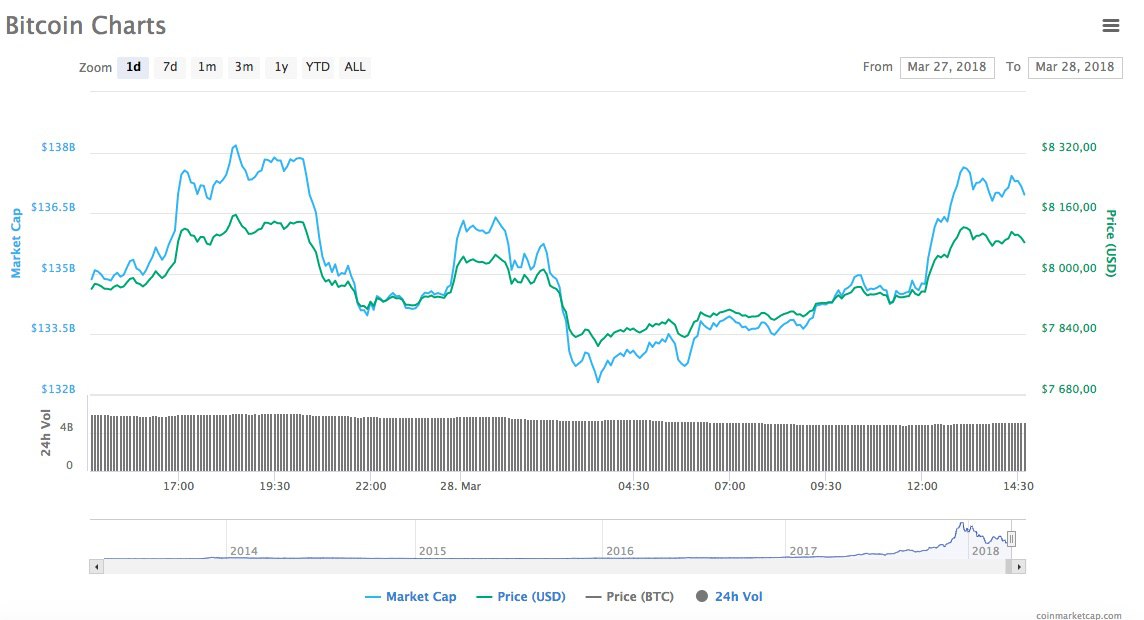1144x620 pixels.
Task: Select the 7d zoom range
Action: click(170, 67)
